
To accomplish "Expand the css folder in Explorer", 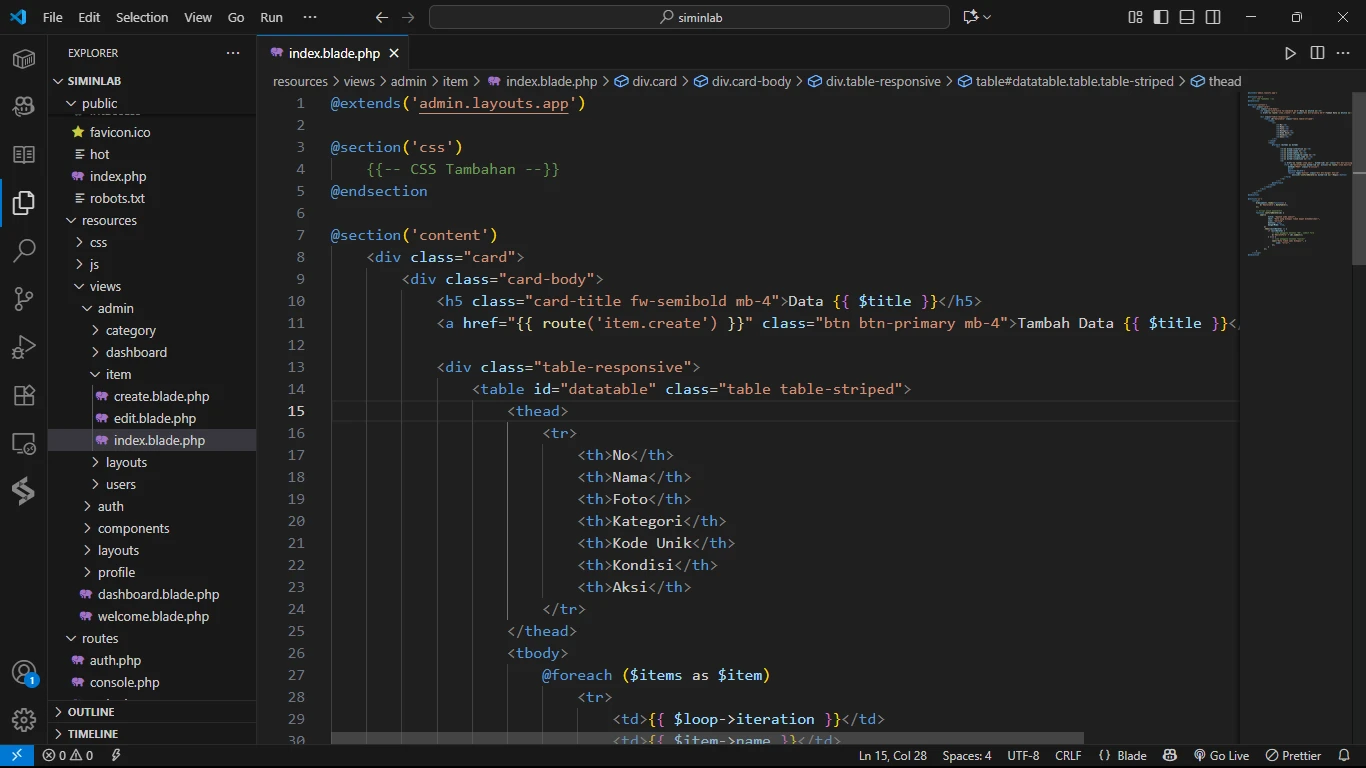I will (98, 242).
